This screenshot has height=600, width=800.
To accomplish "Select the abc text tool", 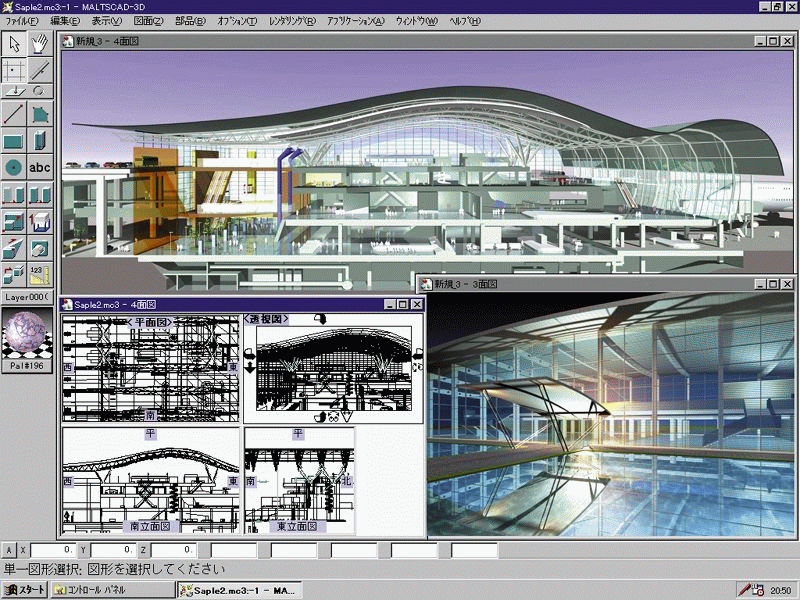I will [38, 168].
